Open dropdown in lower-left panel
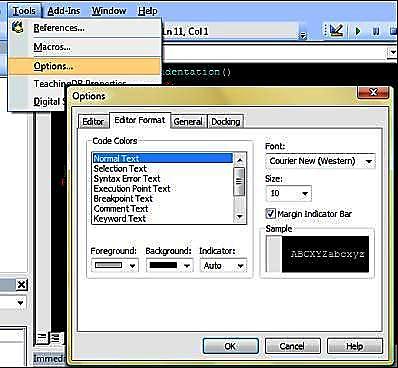Screen dimensions: 398x368 click(x=20, y=303)
